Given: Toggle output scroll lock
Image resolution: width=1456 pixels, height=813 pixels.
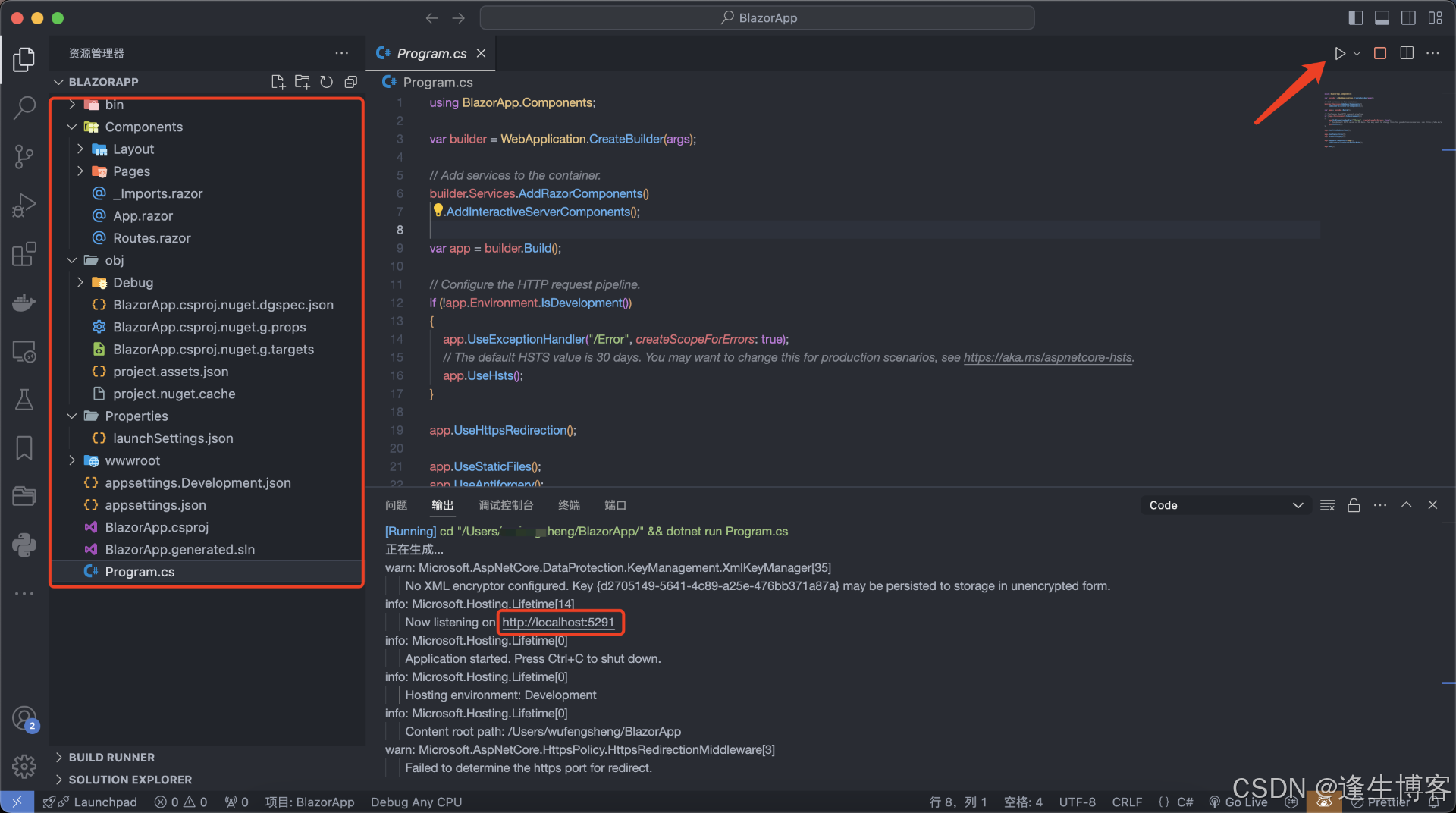Looking at the screenshot, I should [x=1354, y=505].
